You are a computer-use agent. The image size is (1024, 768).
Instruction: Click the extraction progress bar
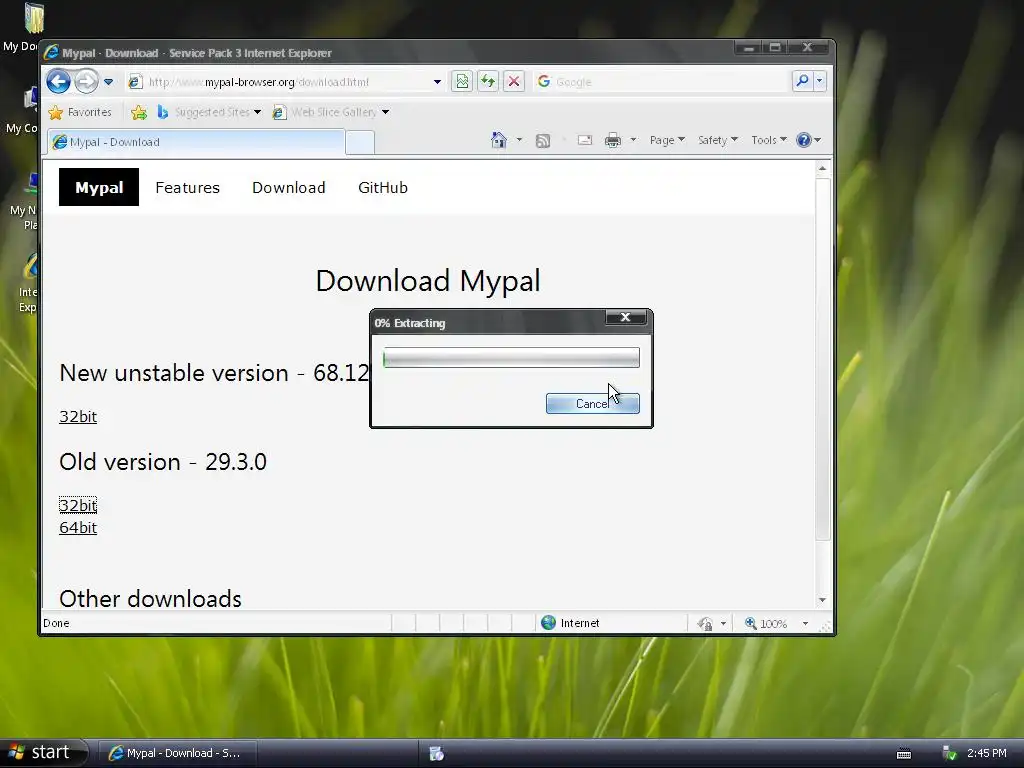tap(511, 358)
